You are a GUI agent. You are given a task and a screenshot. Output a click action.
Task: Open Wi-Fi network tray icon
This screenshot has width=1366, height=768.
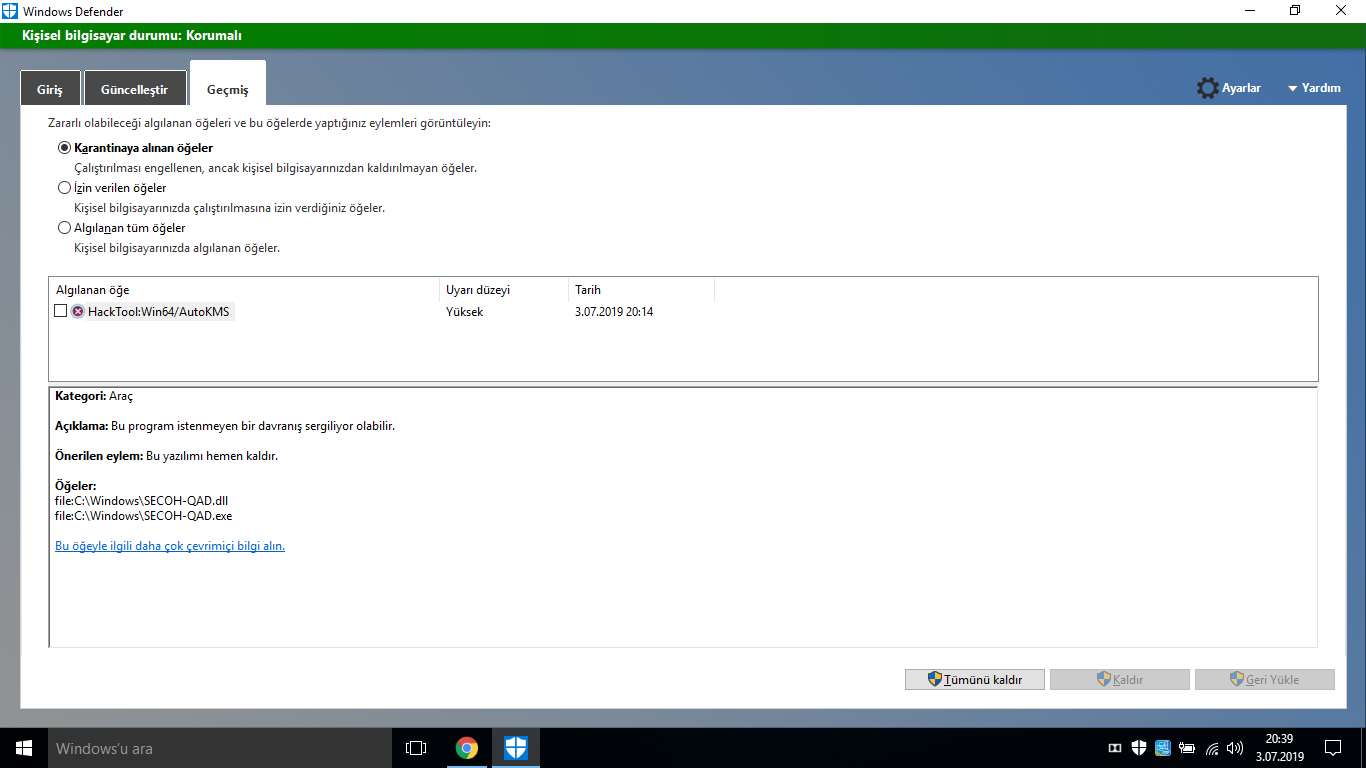pos(1212,748)
